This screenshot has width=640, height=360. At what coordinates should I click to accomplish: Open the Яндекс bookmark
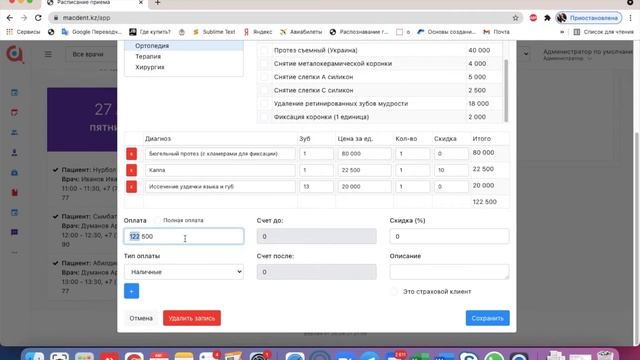(x=258, y=32)
